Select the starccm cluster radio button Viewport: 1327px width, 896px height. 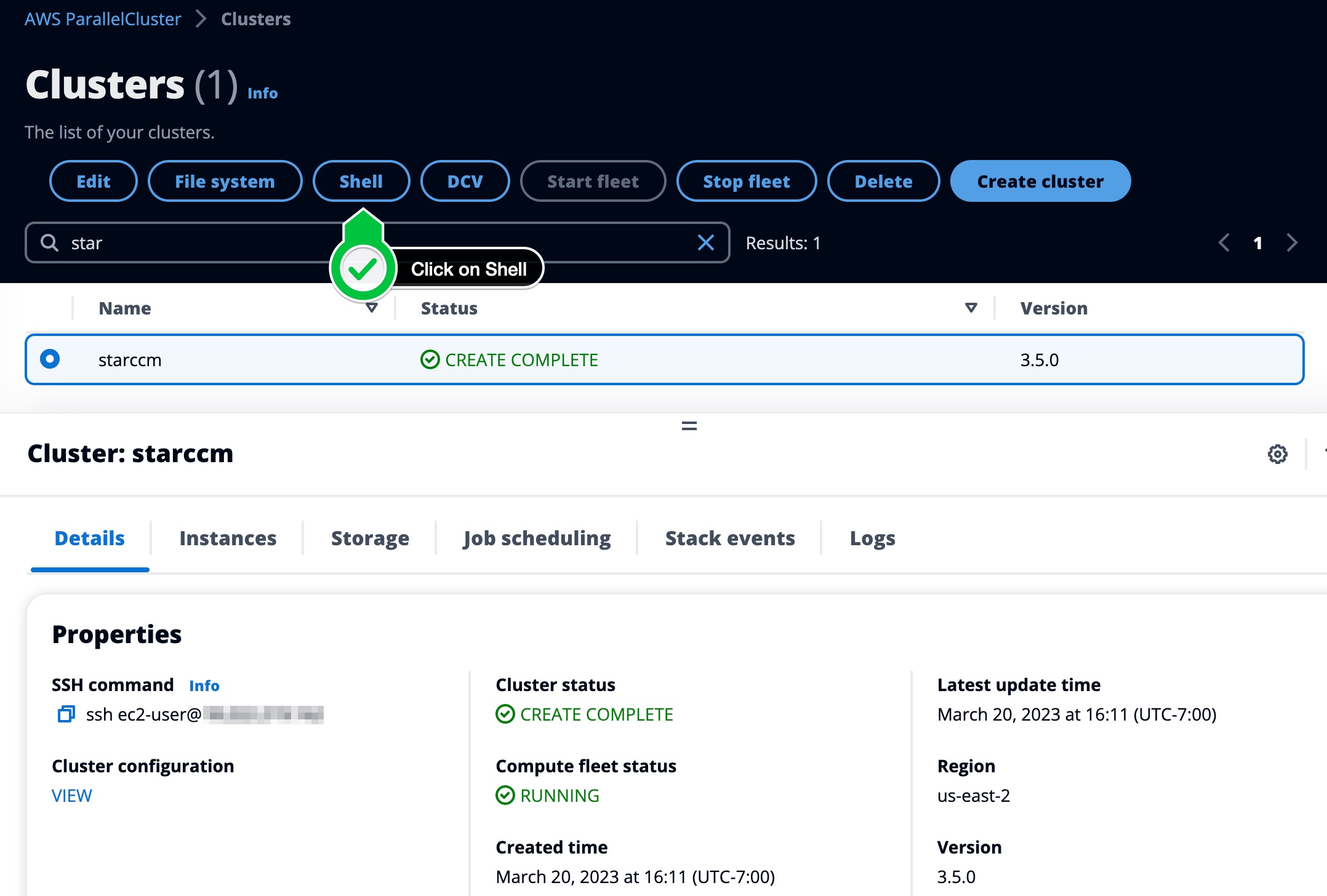coord(50,359)
